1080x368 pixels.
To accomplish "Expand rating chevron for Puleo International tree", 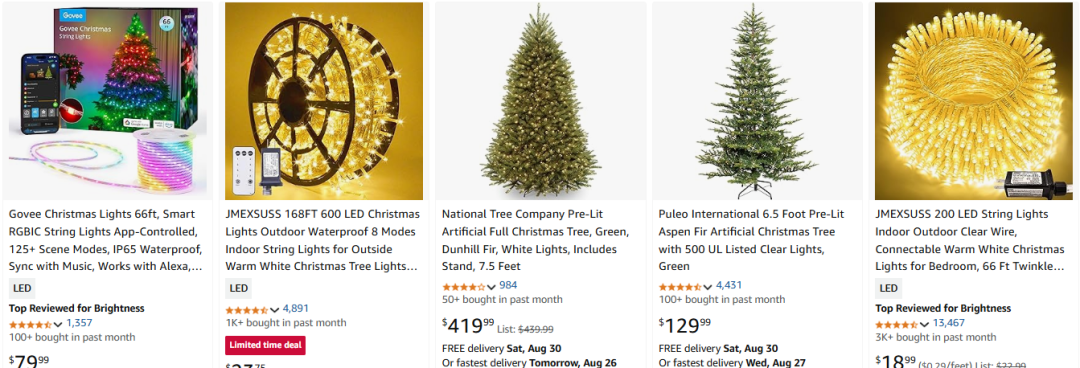I will (x=707, y=287).
